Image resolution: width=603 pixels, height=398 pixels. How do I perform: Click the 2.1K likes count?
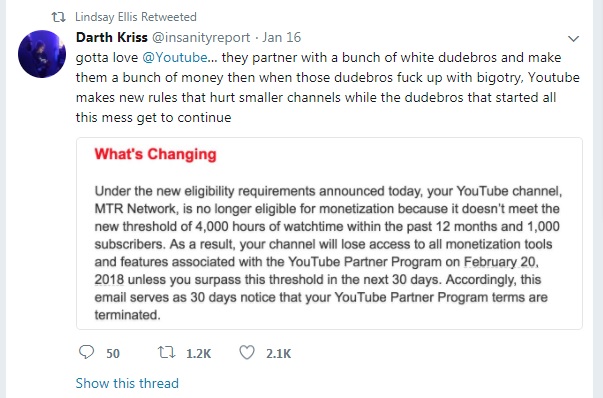278,353
